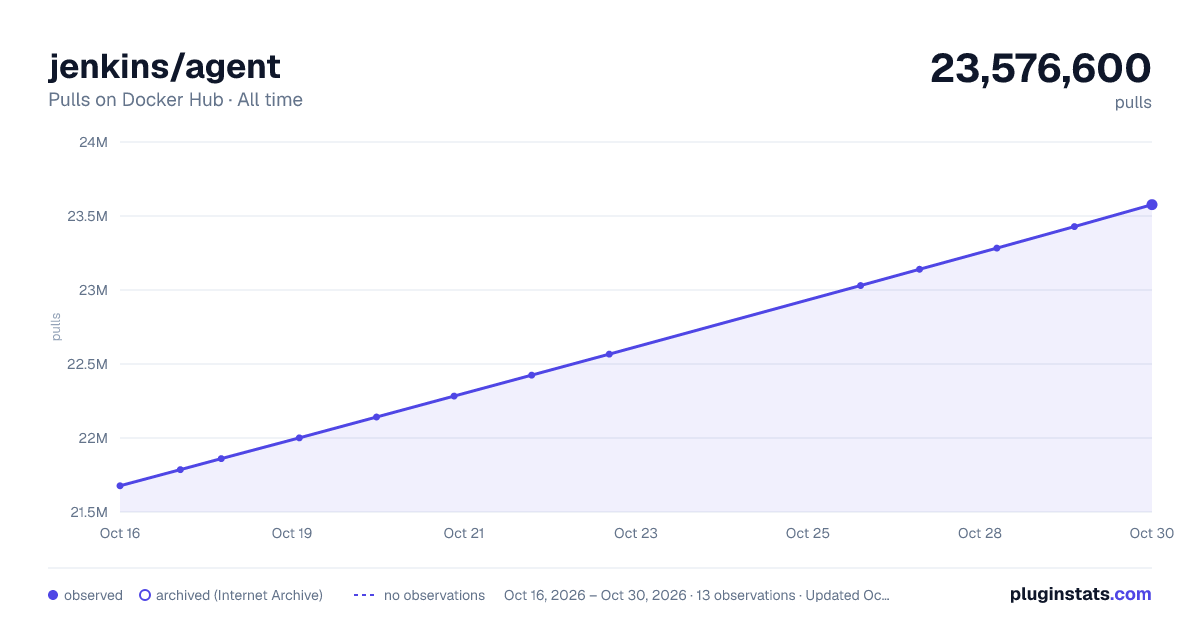The image size is (1200, 630).
Task: Click the 'Oct 23' x-axis label
Action: tap(636, 533)
